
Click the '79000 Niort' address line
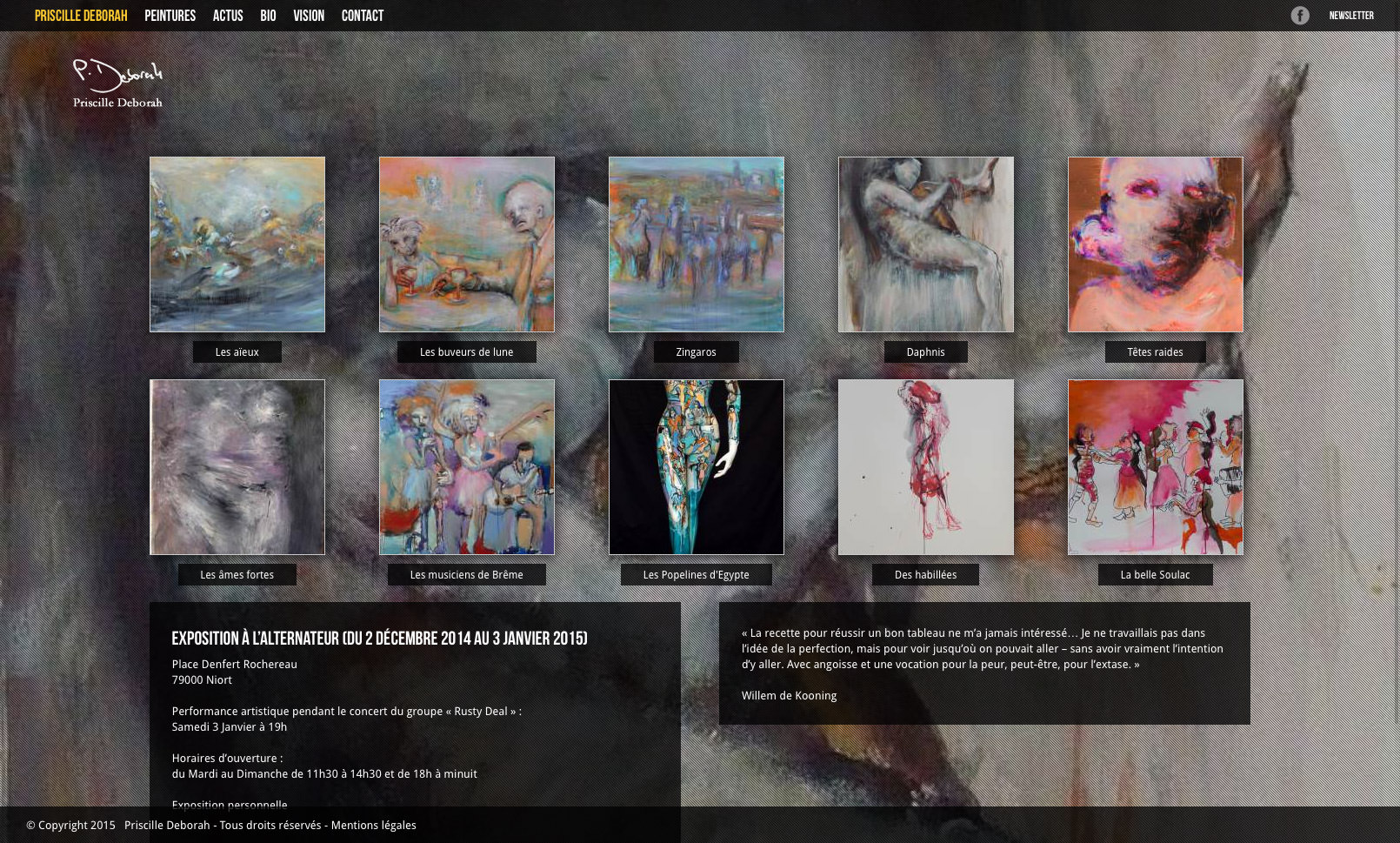(x=202, y=680)
